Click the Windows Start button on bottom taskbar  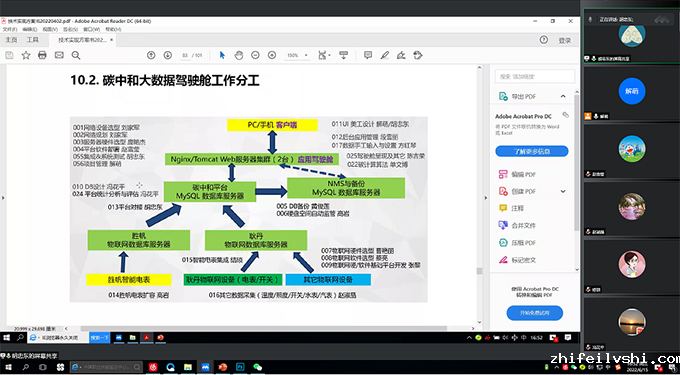pyautogui.click(x=8, y=367)
